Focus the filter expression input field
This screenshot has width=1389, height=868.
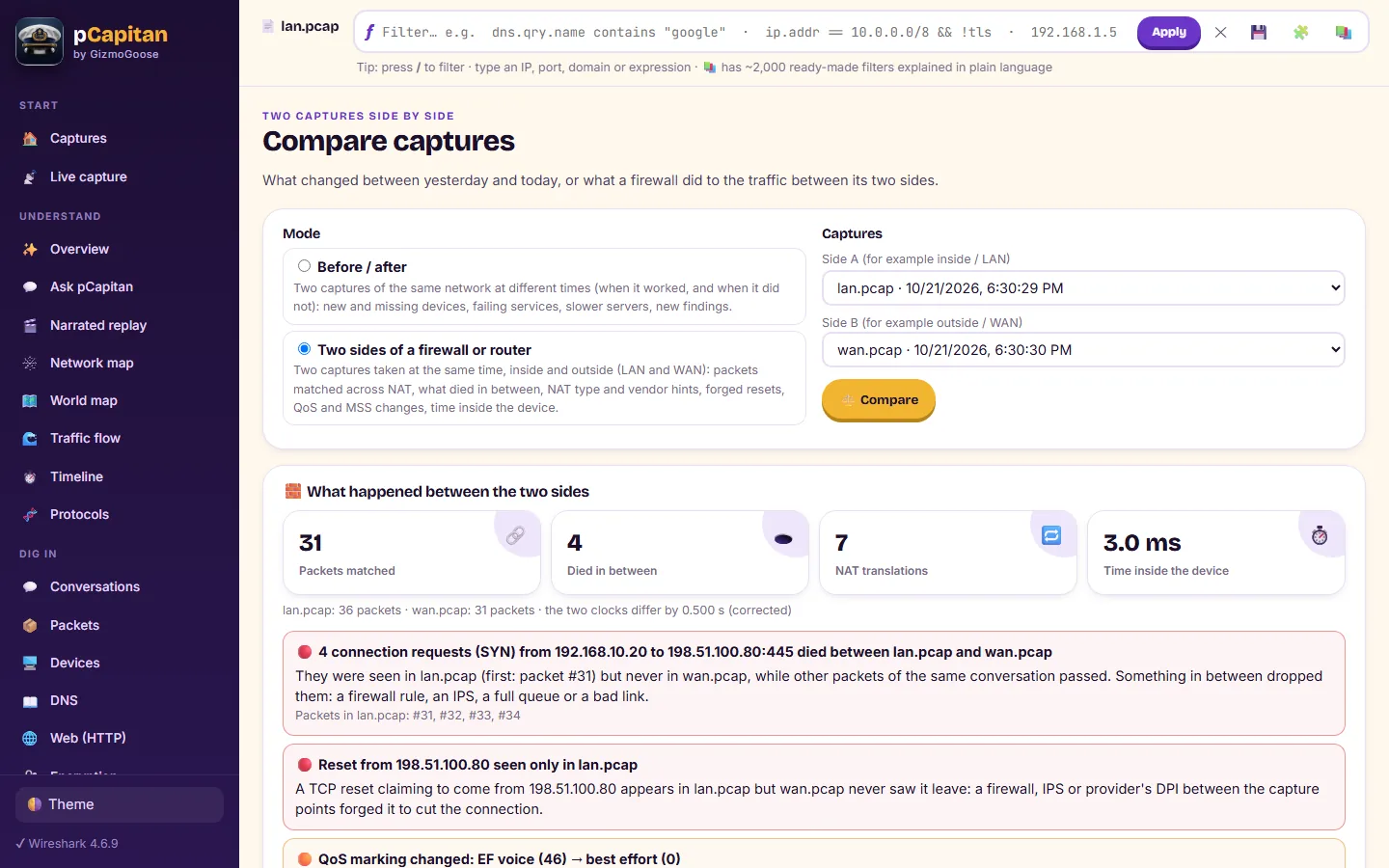pyautogui.click(x=748, y=32)
